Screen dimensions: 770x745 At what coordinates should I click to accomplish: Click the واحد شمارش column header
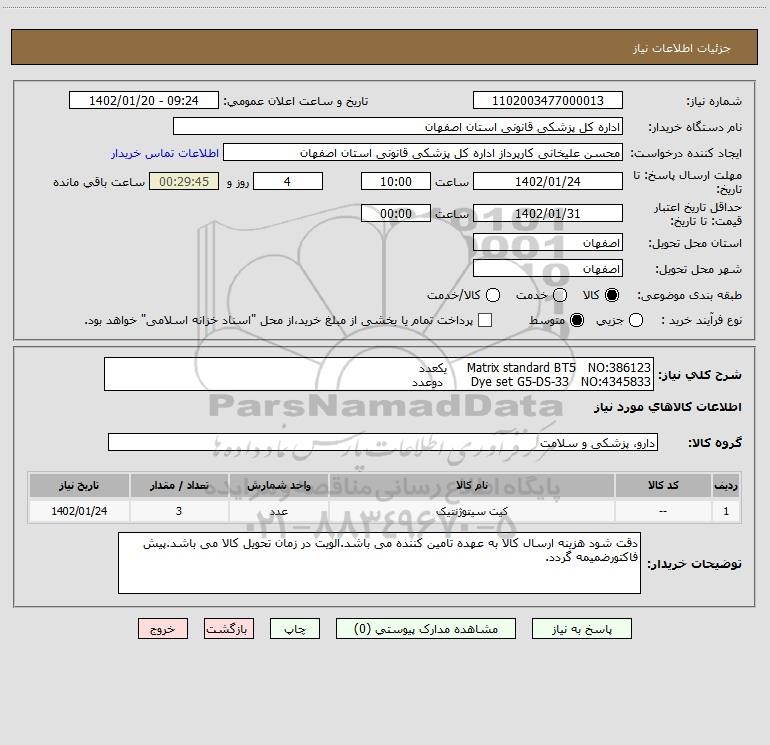tap(278, 485)
